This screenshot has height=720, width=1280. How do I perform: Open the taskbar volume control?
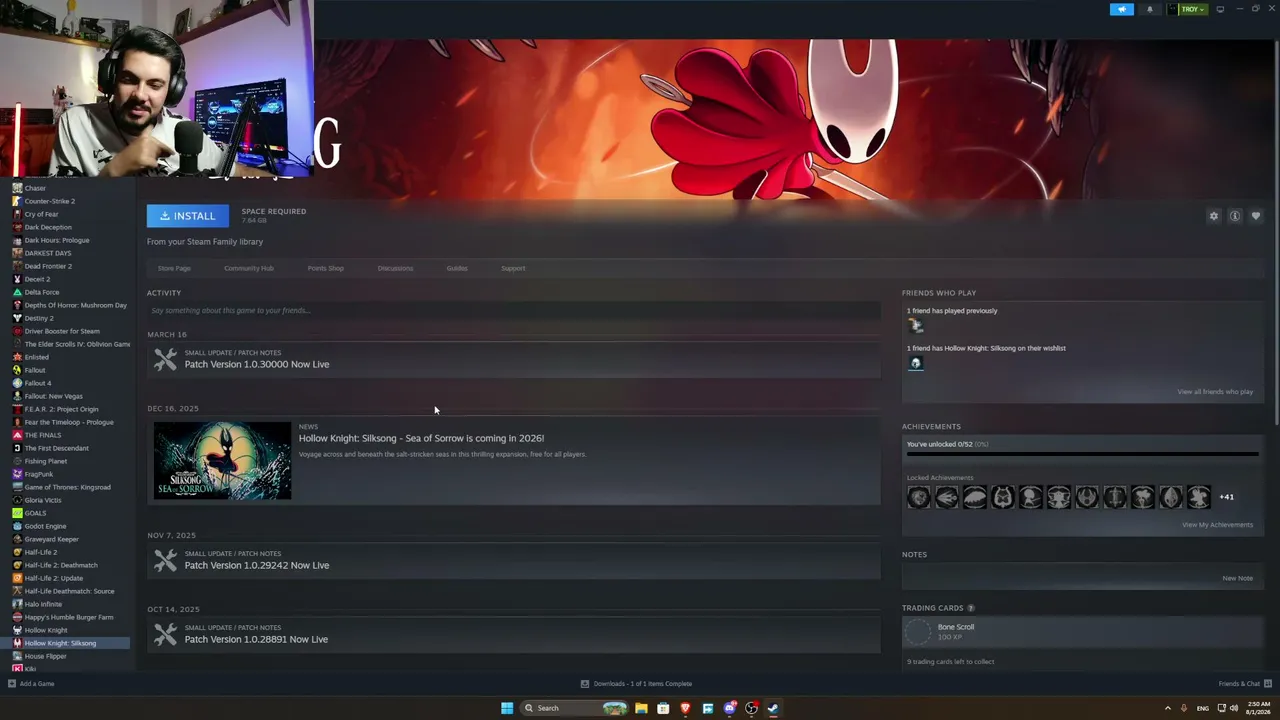(x=1234, y=708)
